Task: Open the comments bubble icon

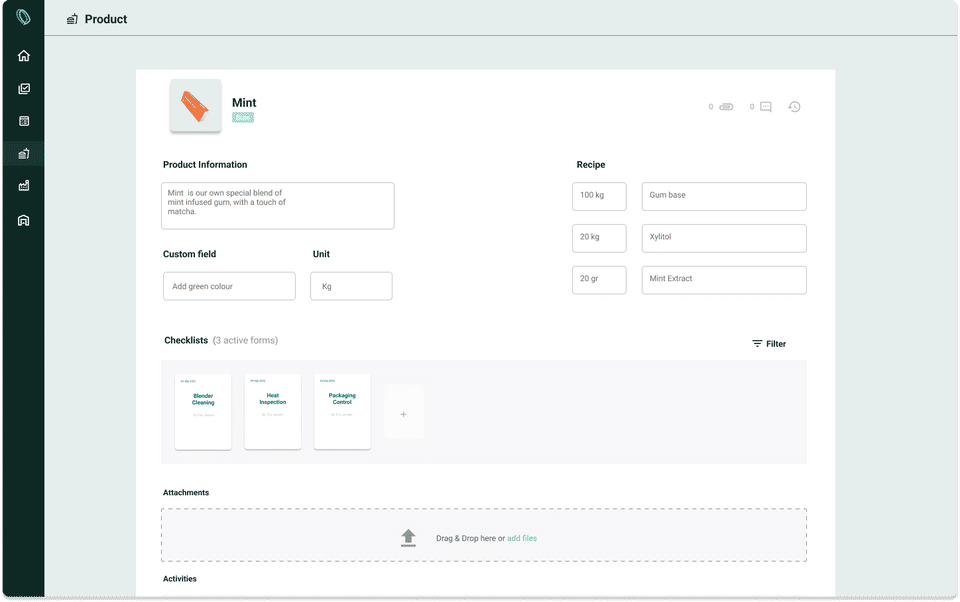Action: point(766,107)
